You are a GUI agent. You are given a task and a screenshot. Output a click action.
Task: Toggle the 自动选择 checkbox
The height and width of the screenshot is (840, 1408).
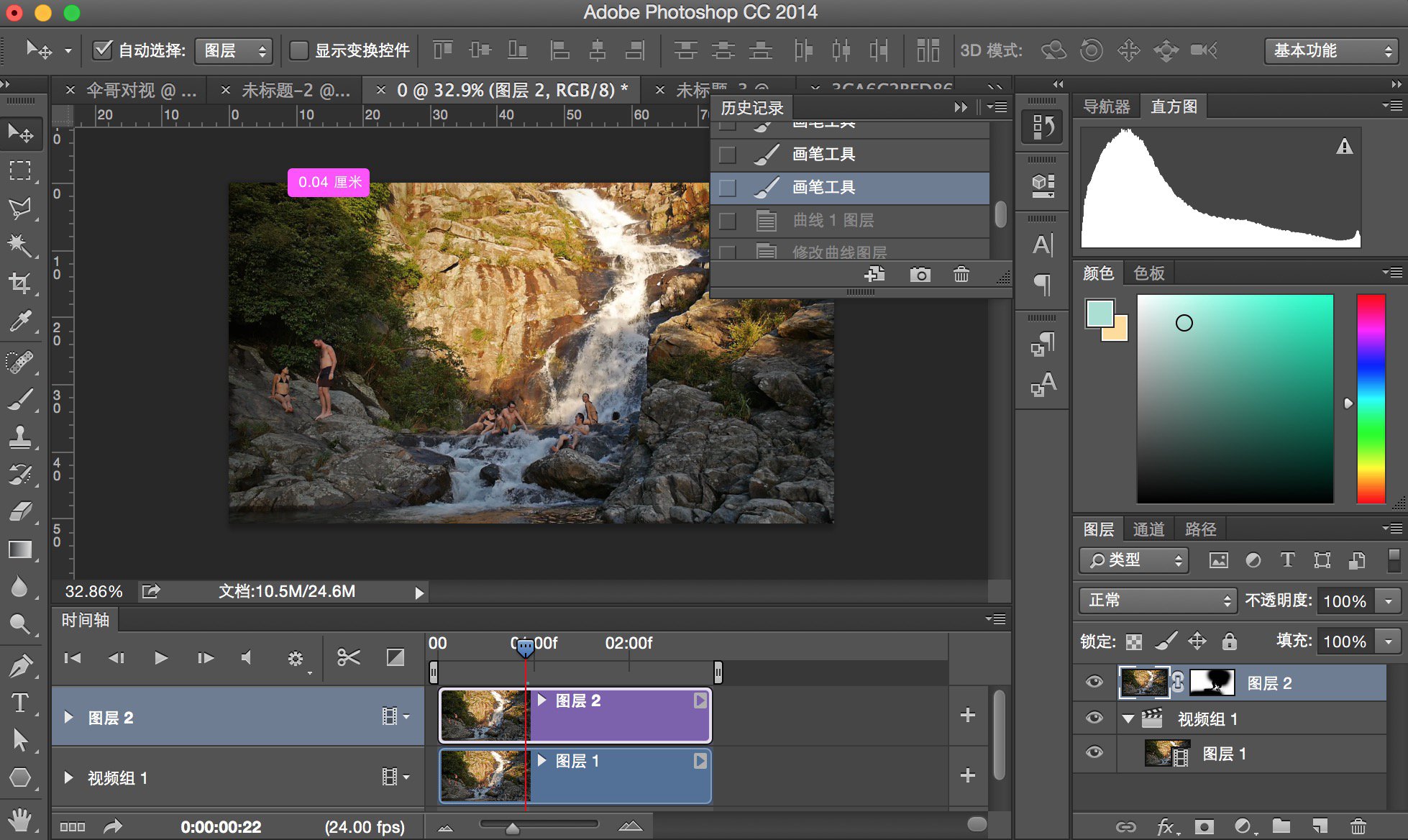pyautogui.click(x=103, y=50)
